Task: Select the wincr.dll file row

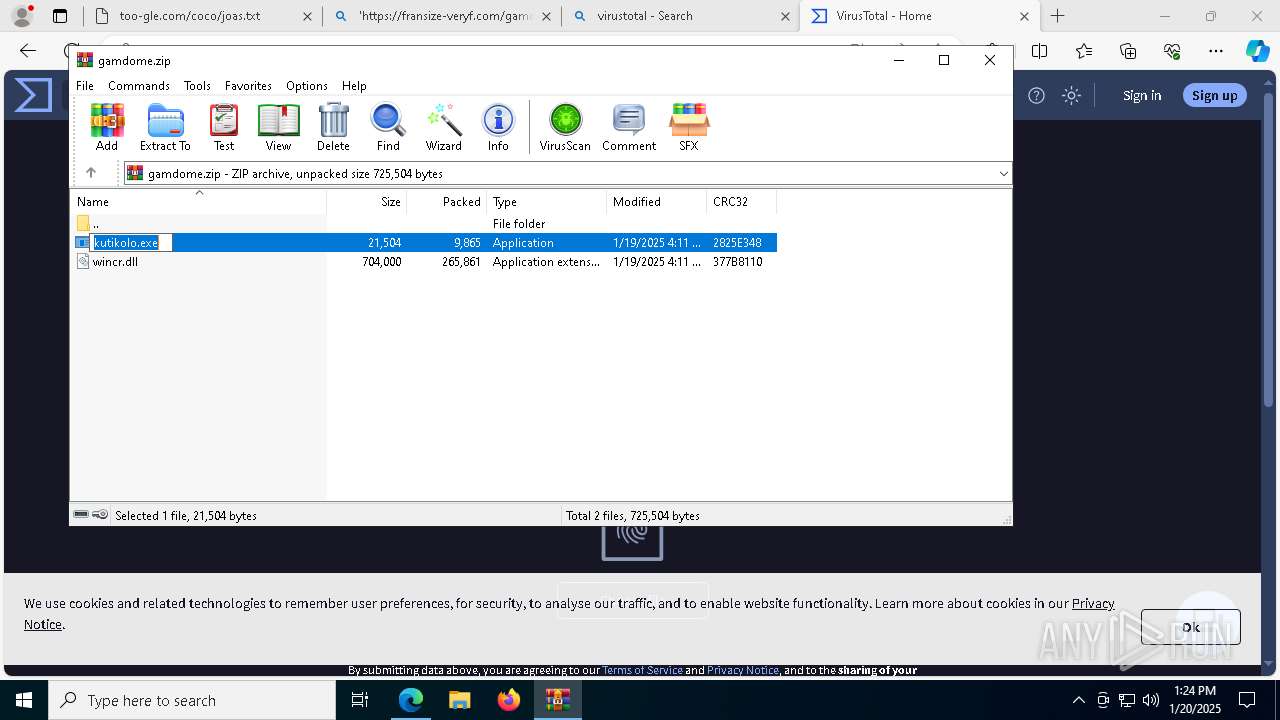Action: (x=425, y=262)
